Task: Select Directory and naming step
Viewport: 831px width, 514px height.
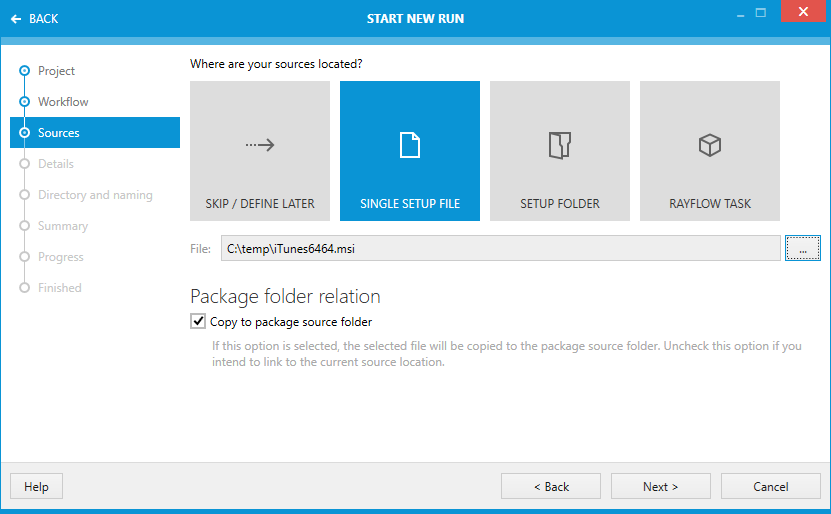Action: tap(95, 195)
